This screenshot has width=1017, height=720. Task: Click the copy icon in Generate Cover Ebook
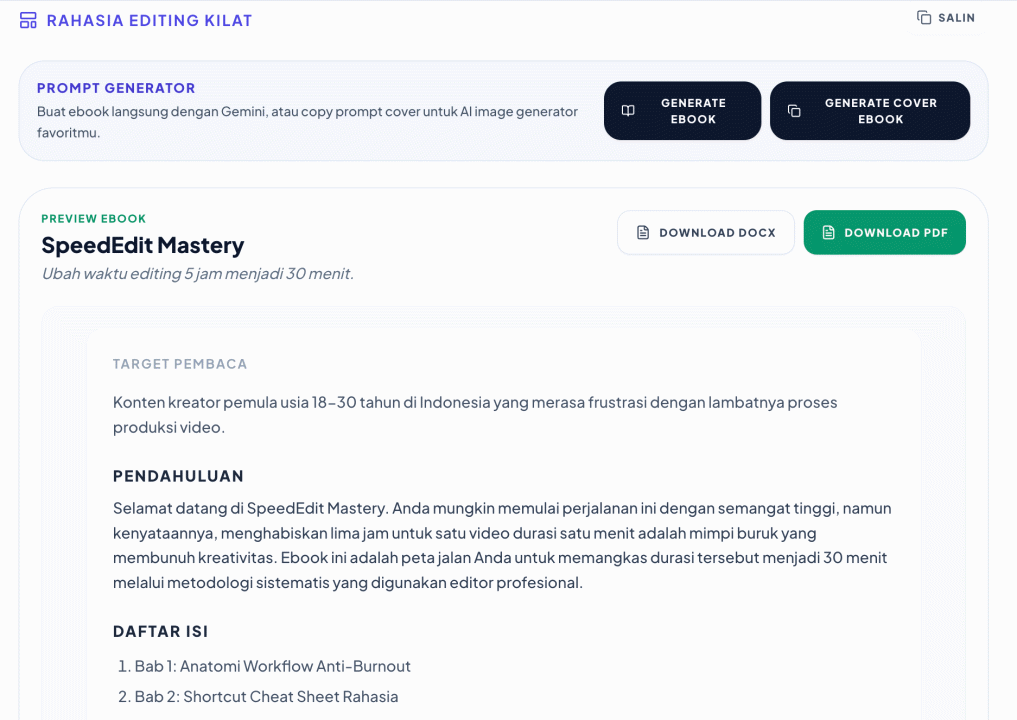tap(794, 111)
